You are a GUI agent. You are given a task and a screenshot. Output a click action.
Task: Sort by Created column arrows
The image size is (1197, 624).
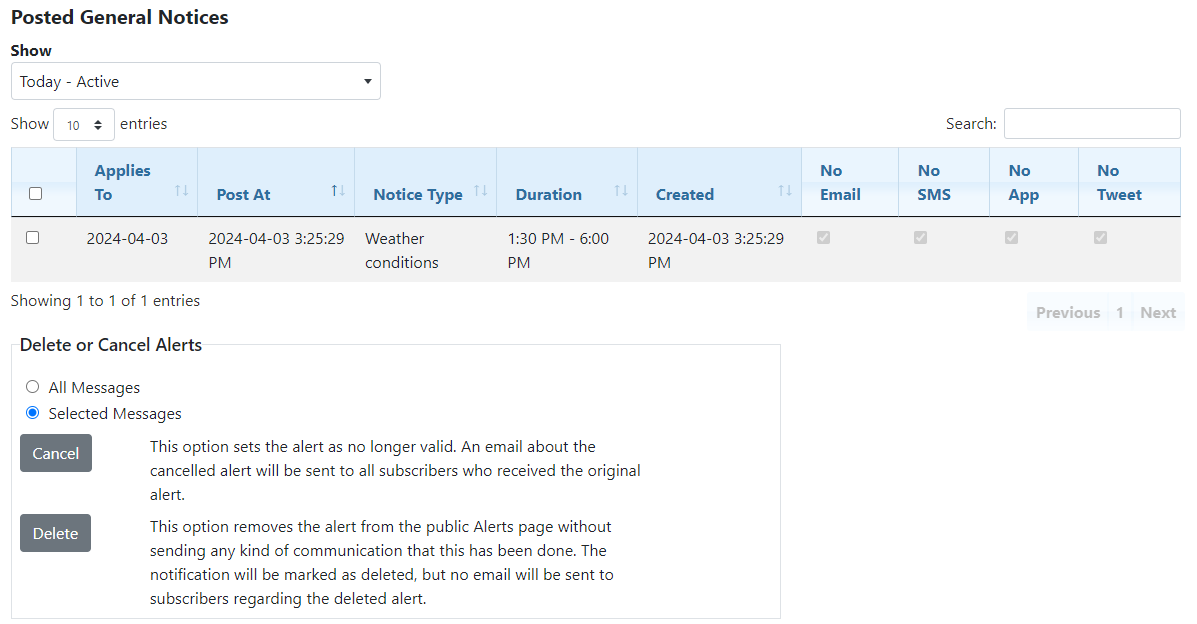[x=785, y=190]
